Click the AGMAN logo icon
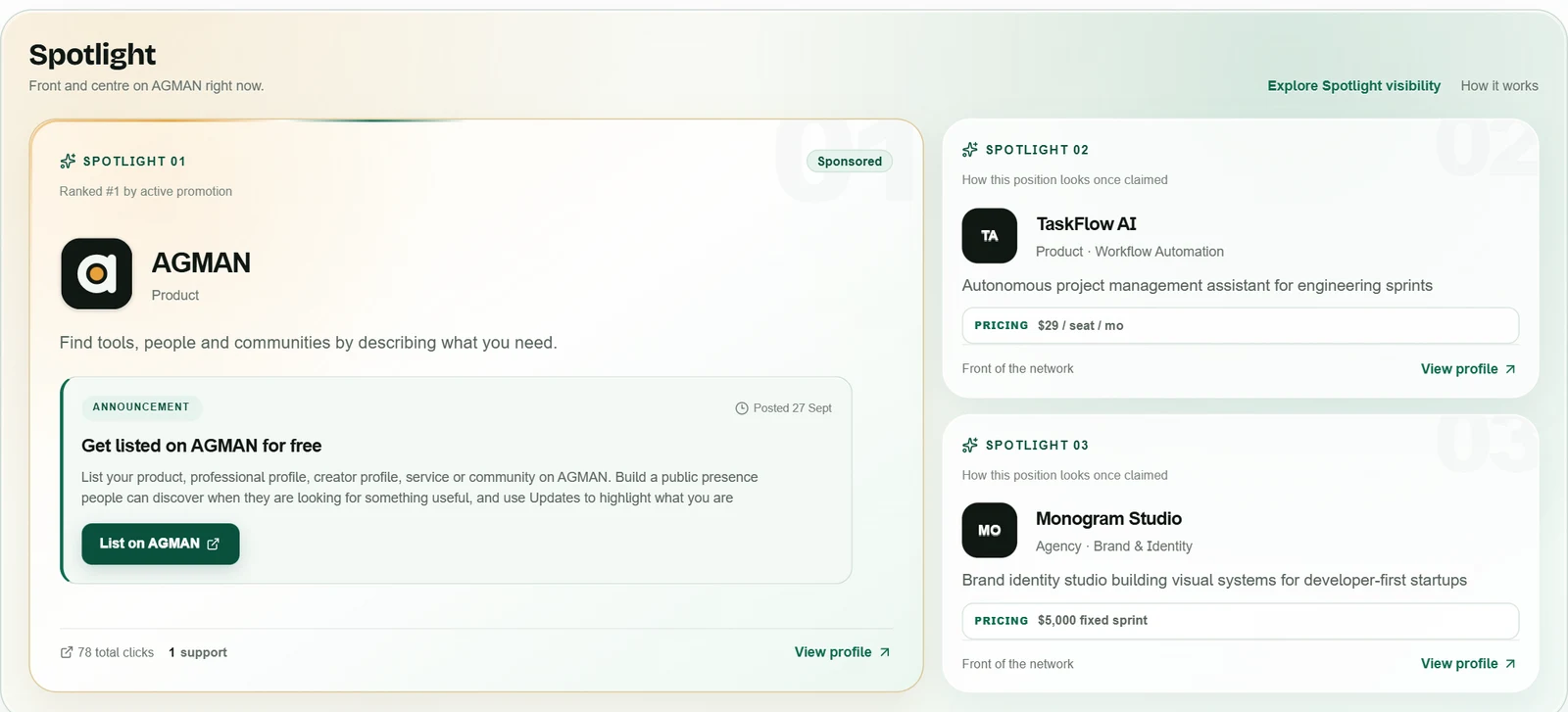1568x712 pixels. [96, 274]
